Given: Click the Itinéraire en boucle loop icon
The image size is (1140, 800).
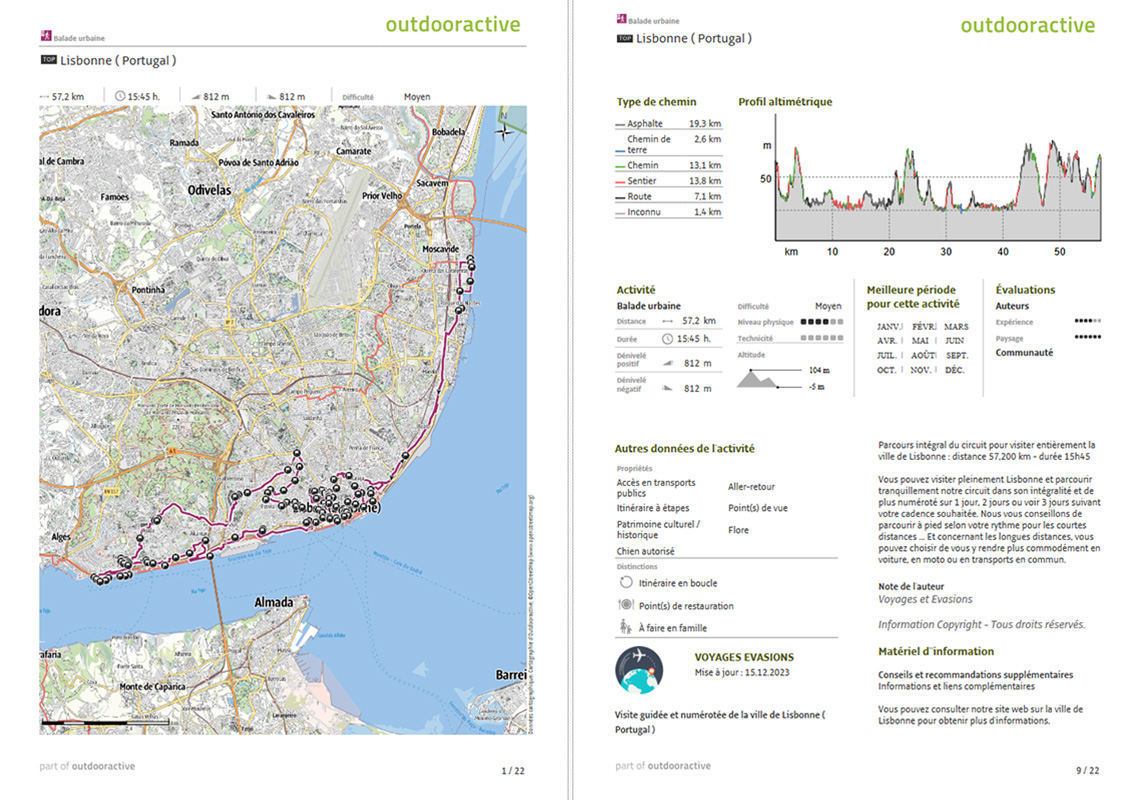Looking at the screenshot, I should click(x=626, y=583).
